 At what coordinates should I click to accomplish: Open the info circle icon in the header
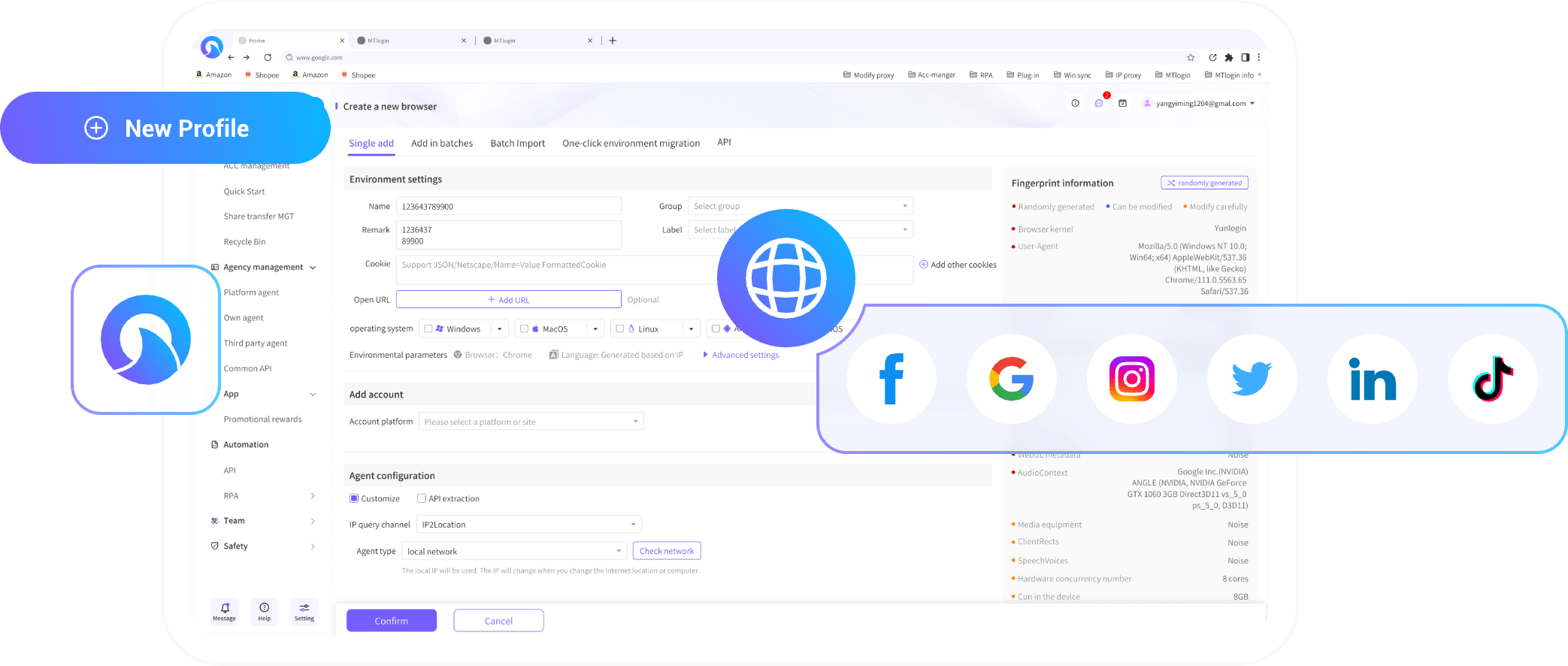(1076, 103)
